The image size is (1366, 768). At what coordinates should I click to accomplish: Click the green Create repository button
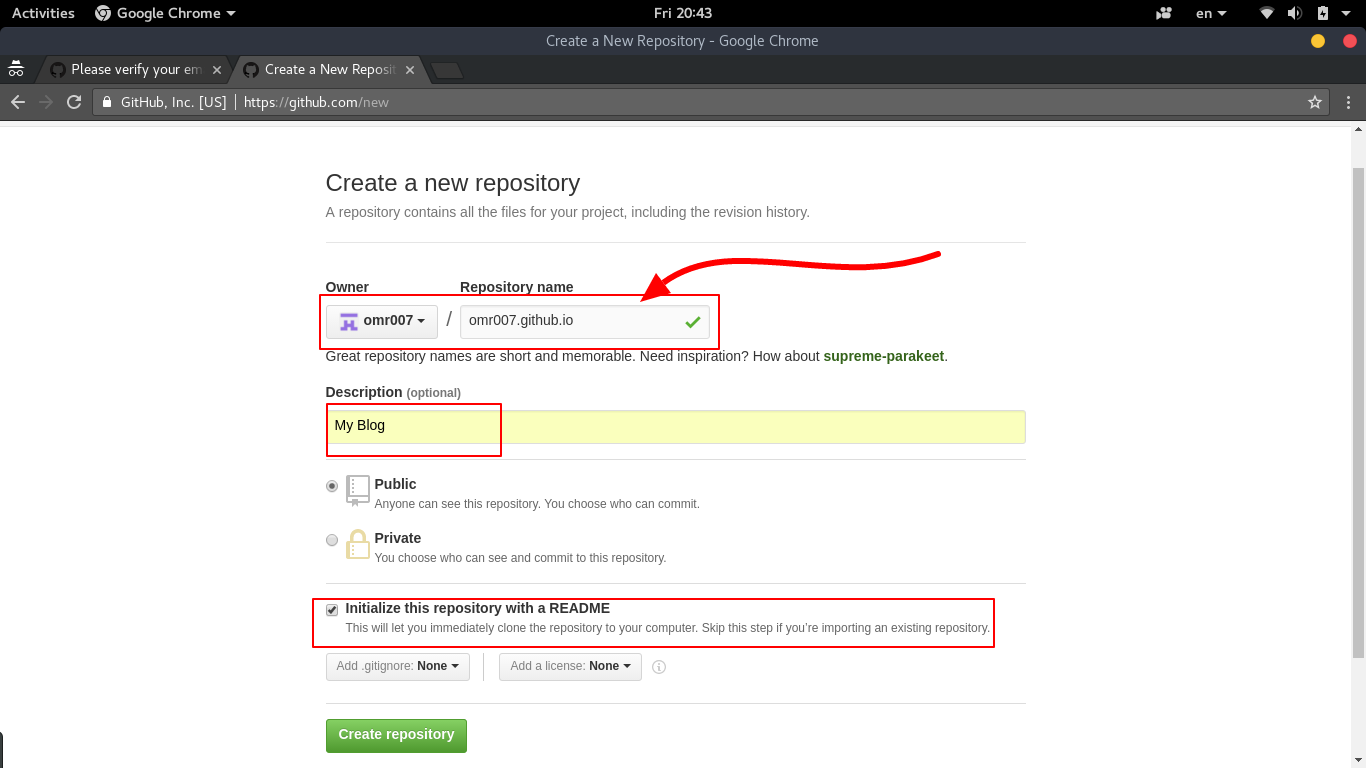coord(396,735)
